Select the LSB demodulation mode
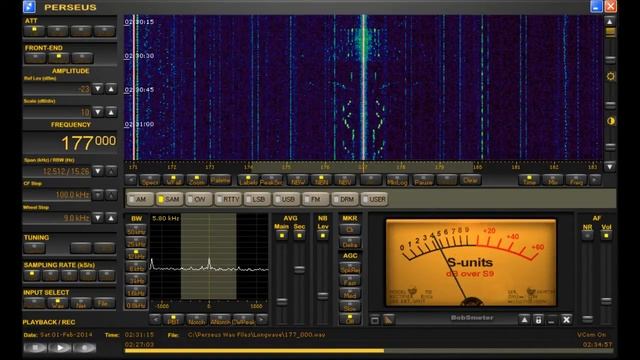The height and width of the screenshot is (360, 640). tap(258, 199)
